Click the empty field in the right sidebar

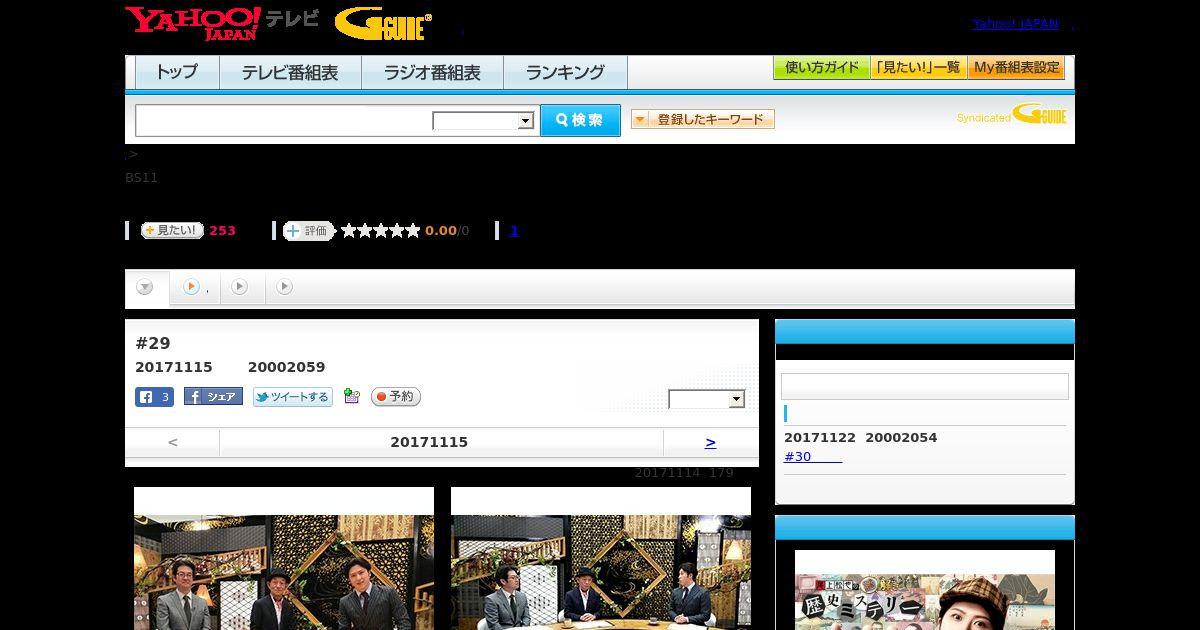(925, 386)
